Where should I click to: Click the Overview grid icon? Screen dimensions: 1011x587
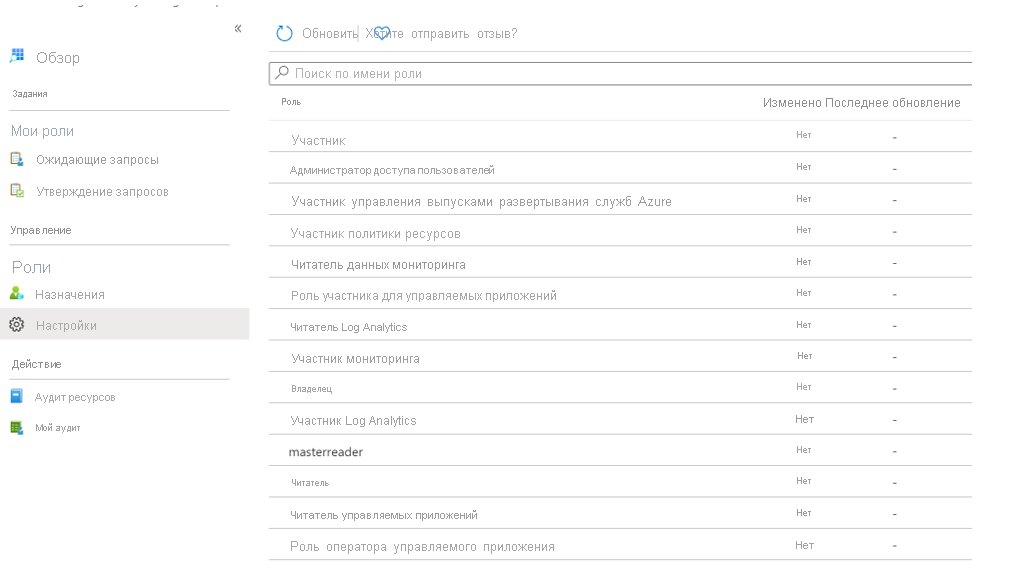(x=17, y=56)
